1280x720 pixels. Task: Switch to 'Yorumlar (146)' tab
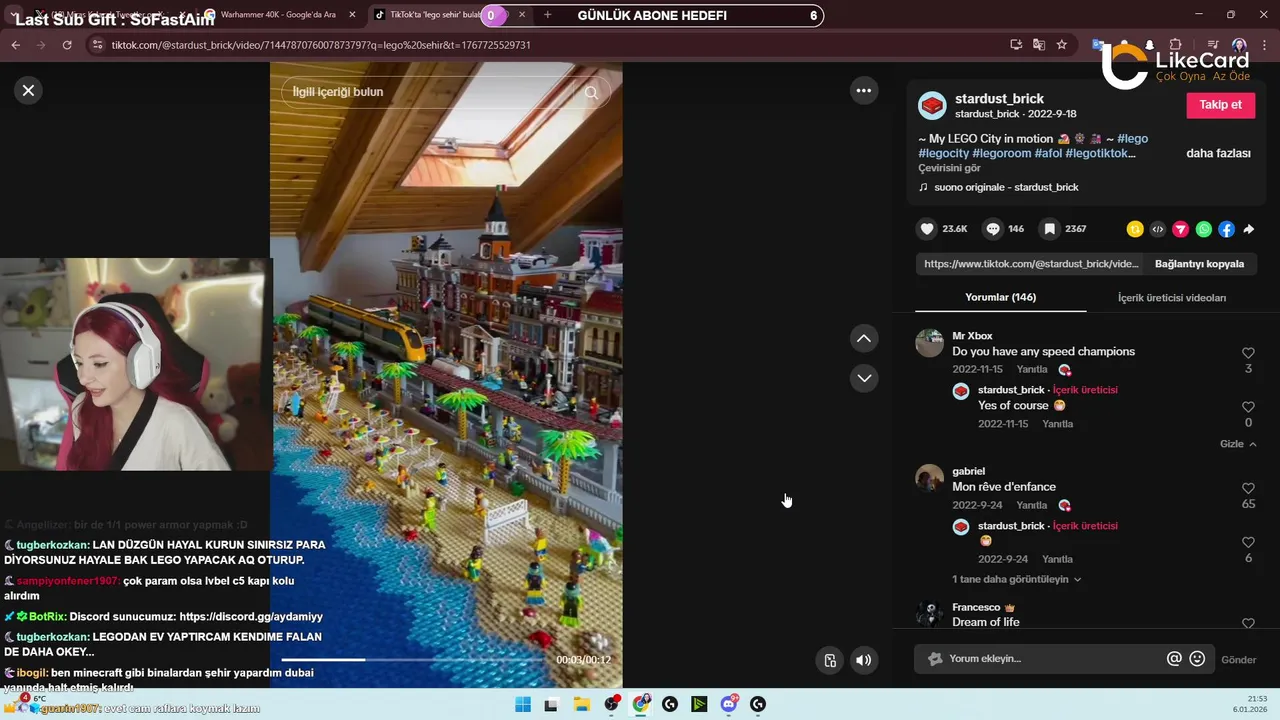tap(1000, 297)
